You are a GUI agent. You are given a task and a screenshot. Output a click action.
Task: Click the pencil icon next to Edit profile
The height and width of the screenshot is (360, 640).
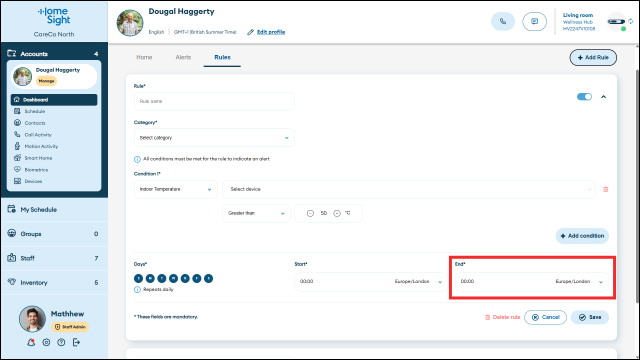tap(250, 32)
